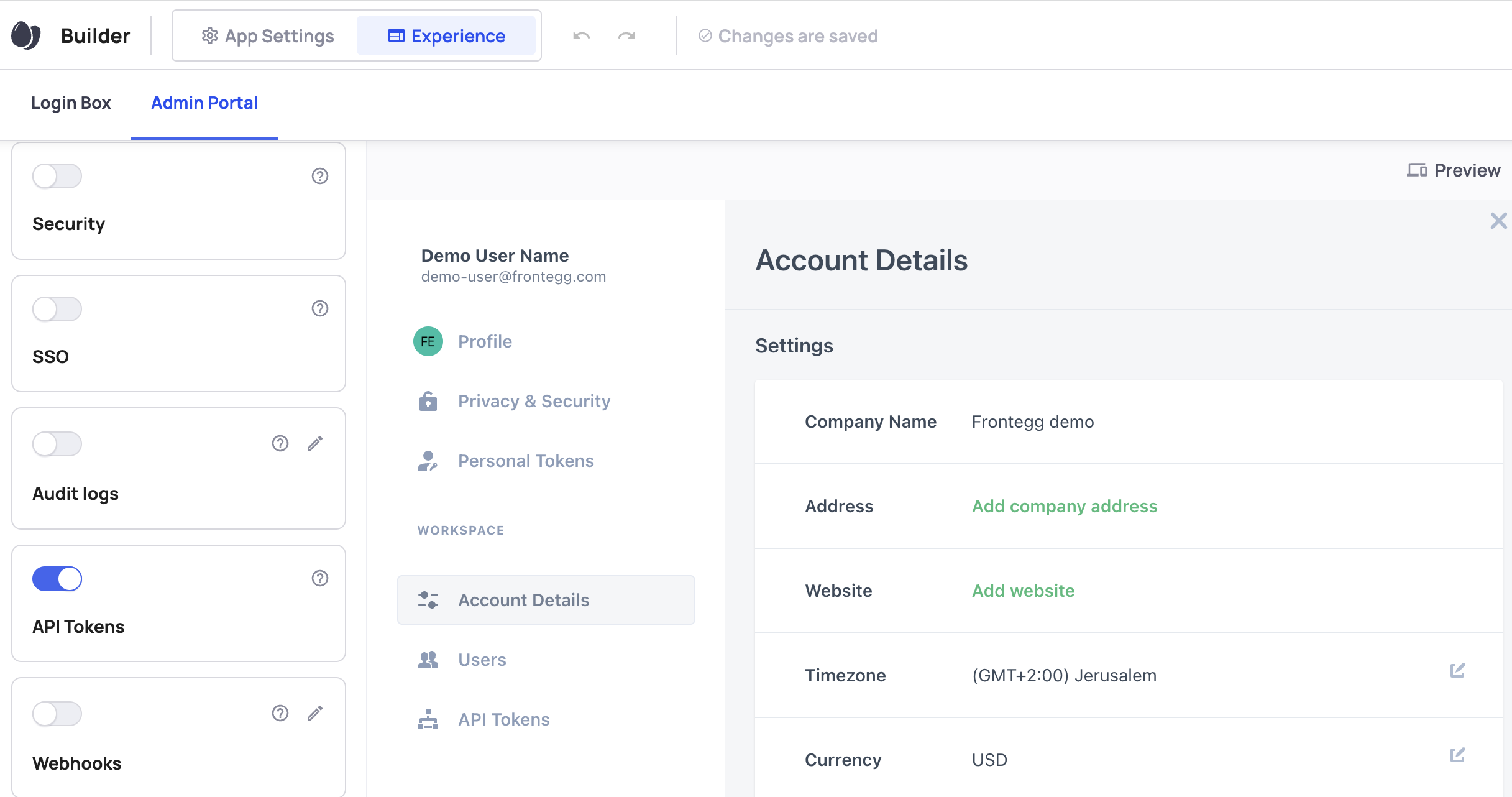
Task: Click the redo arrow icon
Action: point(626,36)
